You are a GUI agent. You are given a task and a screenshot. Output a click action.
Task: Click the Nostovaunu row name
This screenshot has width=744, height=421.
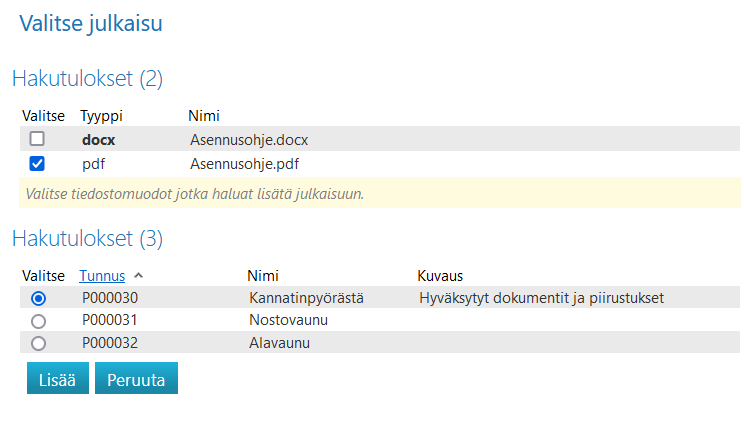[289, 320]
